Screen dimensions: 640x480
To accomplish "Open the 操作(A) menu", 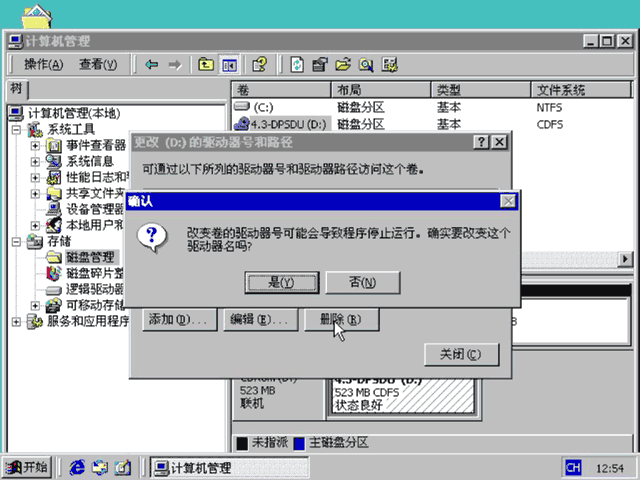I will [44, 64].
